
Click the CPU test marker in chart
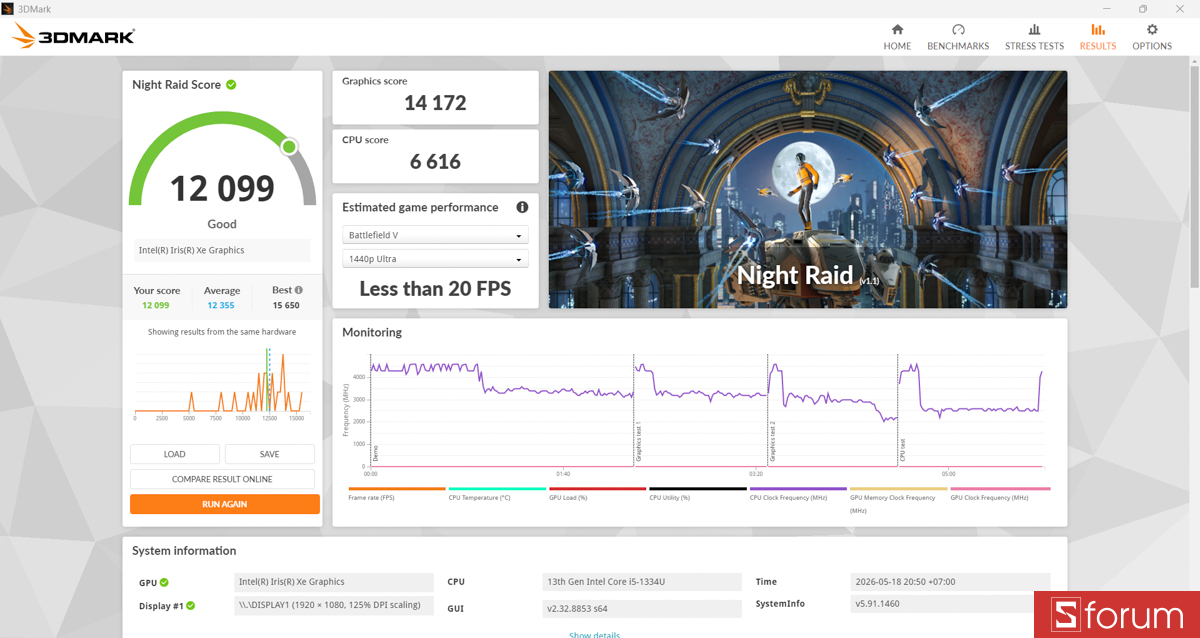(902, 449)
